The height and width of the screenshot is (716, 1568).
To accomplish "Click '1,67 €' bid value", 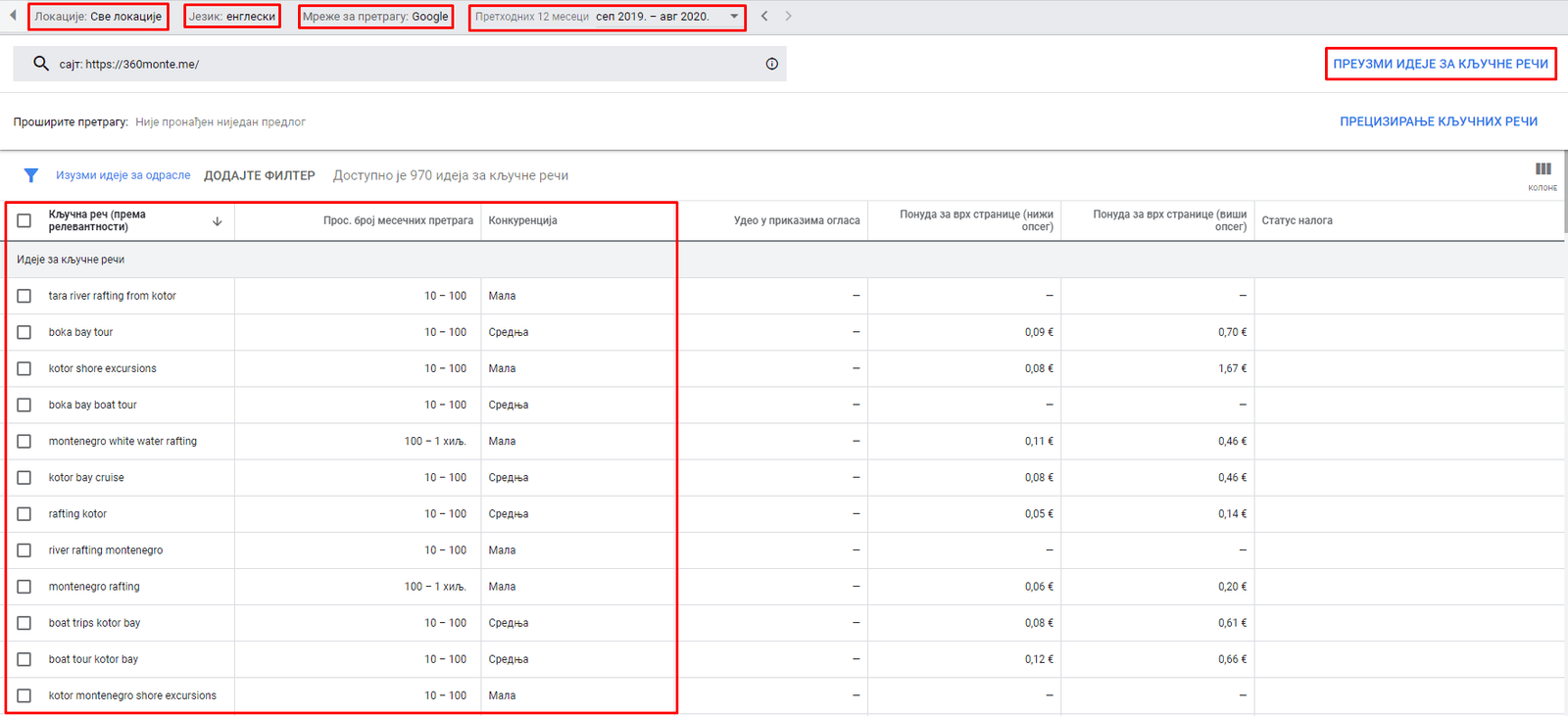I will coord(1233,368).
